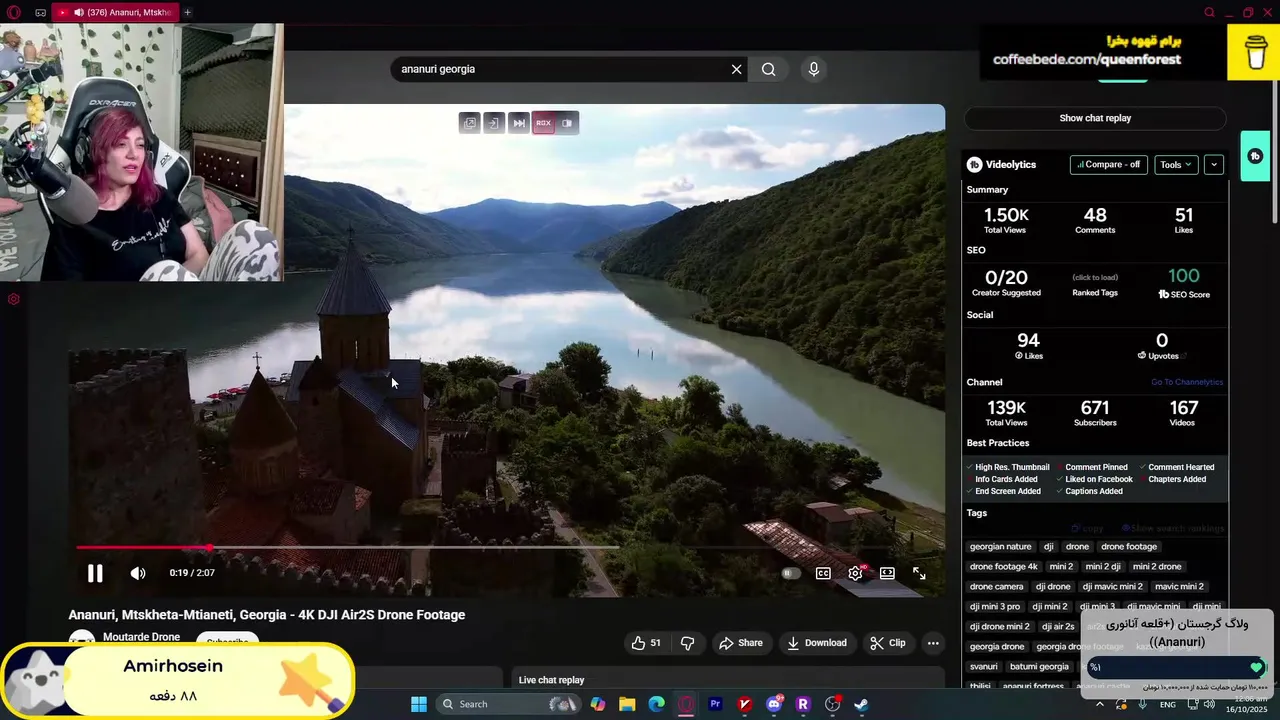Open Discord from the taskbar
This screenshot has width=1280, height=720.
click(x=774, y=704)
